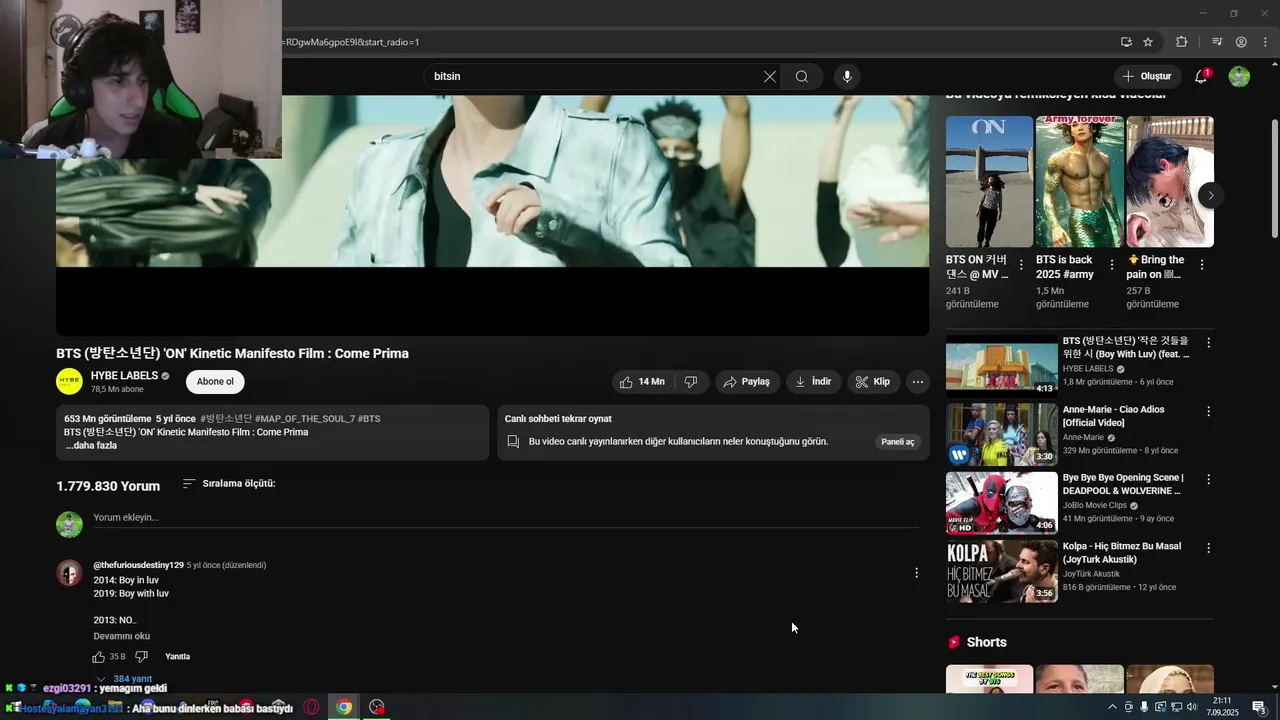Open options for Bring the pain on short

(x=1201, y=265)
